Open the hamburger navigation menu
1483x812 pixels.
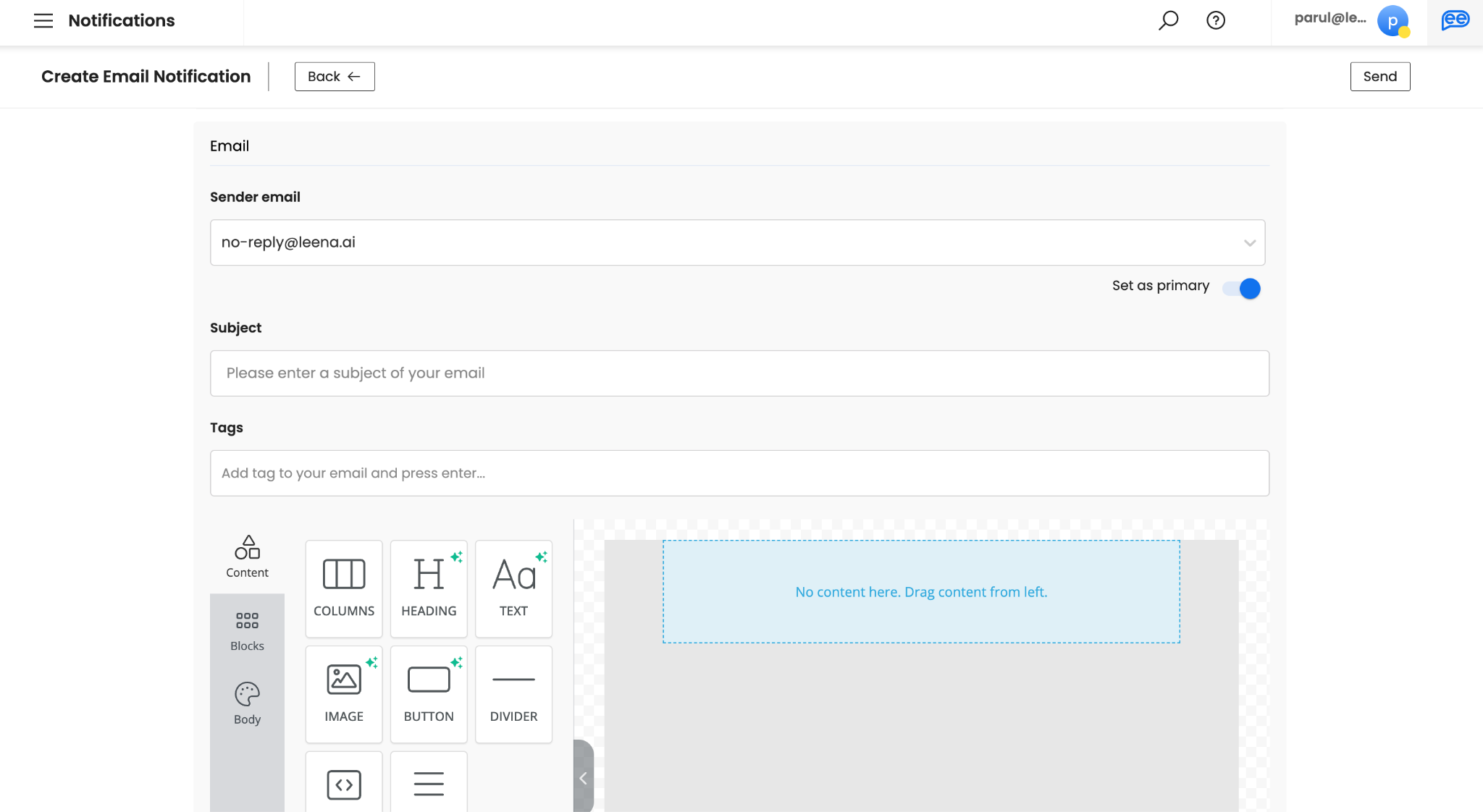pos(43,21)
